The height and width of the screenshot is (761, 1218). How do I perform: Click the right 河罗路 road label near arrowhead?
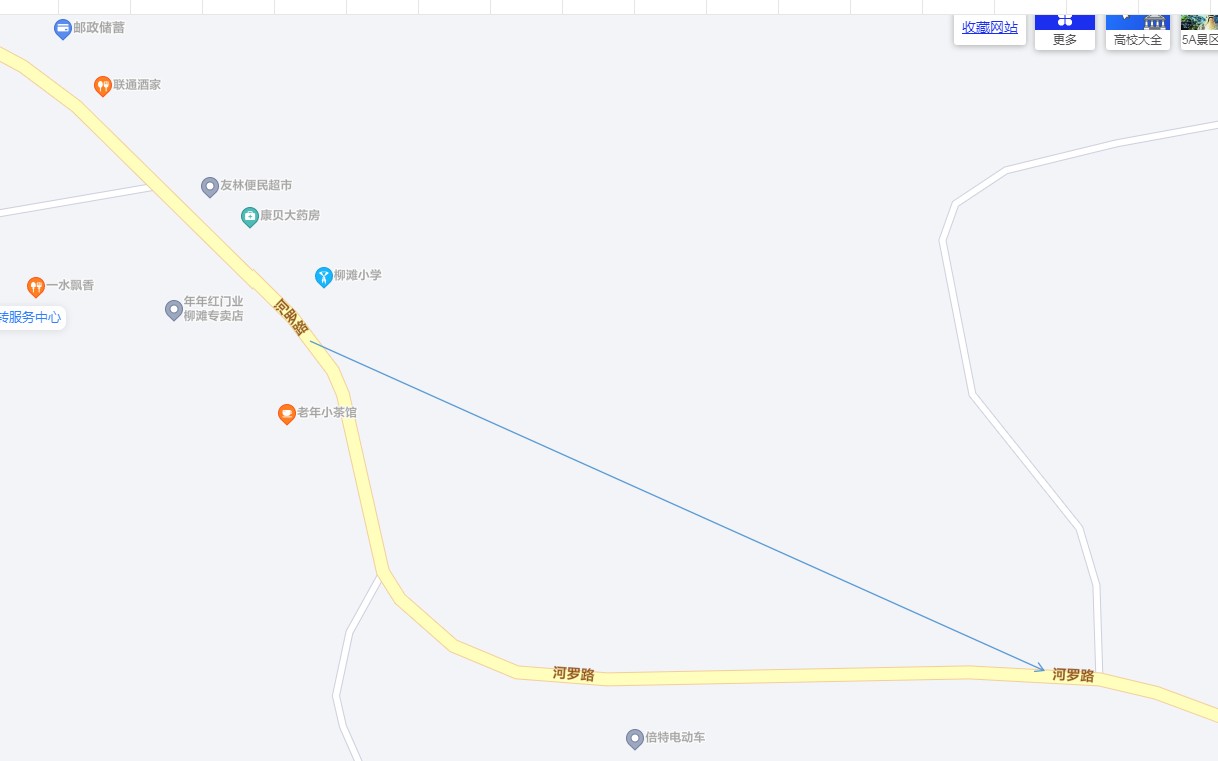pyautogui.click(x=1073, y=676)
